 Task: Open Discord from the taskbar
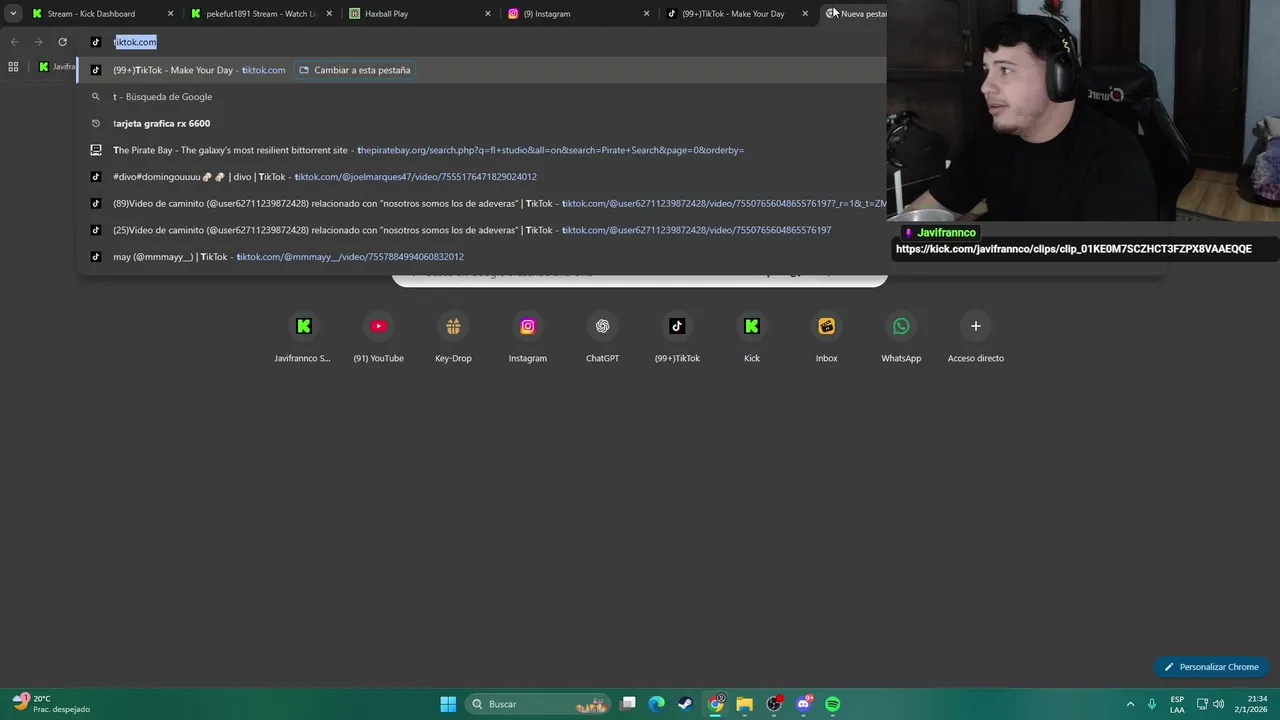803,704
